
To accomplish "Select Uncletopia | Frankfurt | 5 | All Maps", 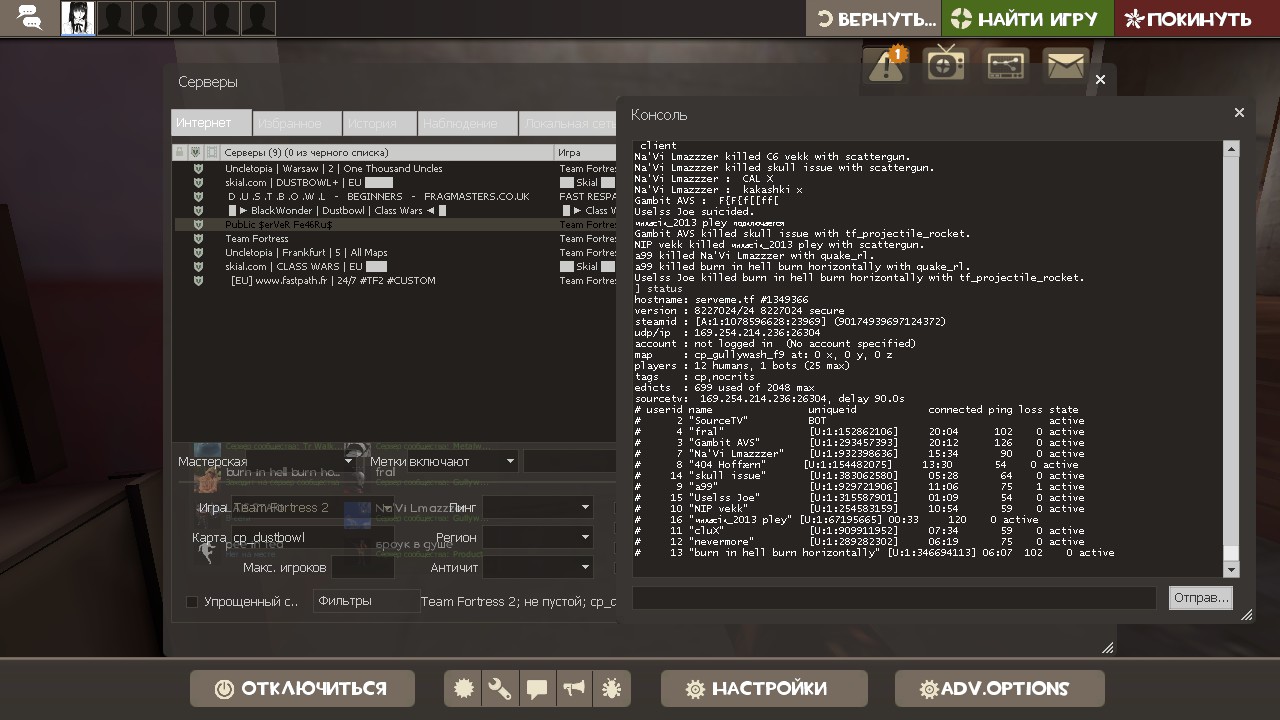I will tap(394, 253).
